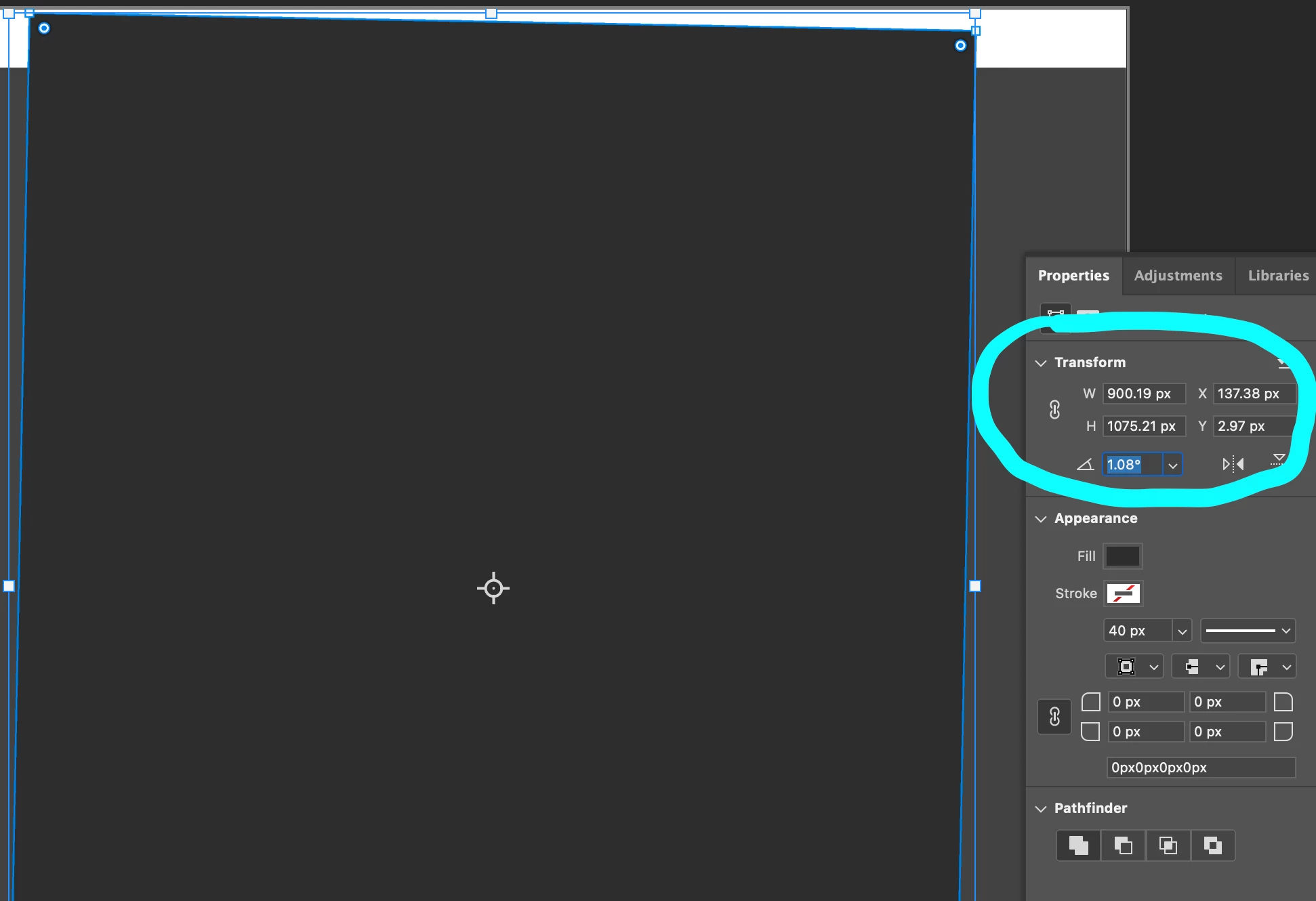This screenshot has height=901, width=1316.
Task: Click the bottom-right corner radius icon
Action: [x=1283, y=732]
